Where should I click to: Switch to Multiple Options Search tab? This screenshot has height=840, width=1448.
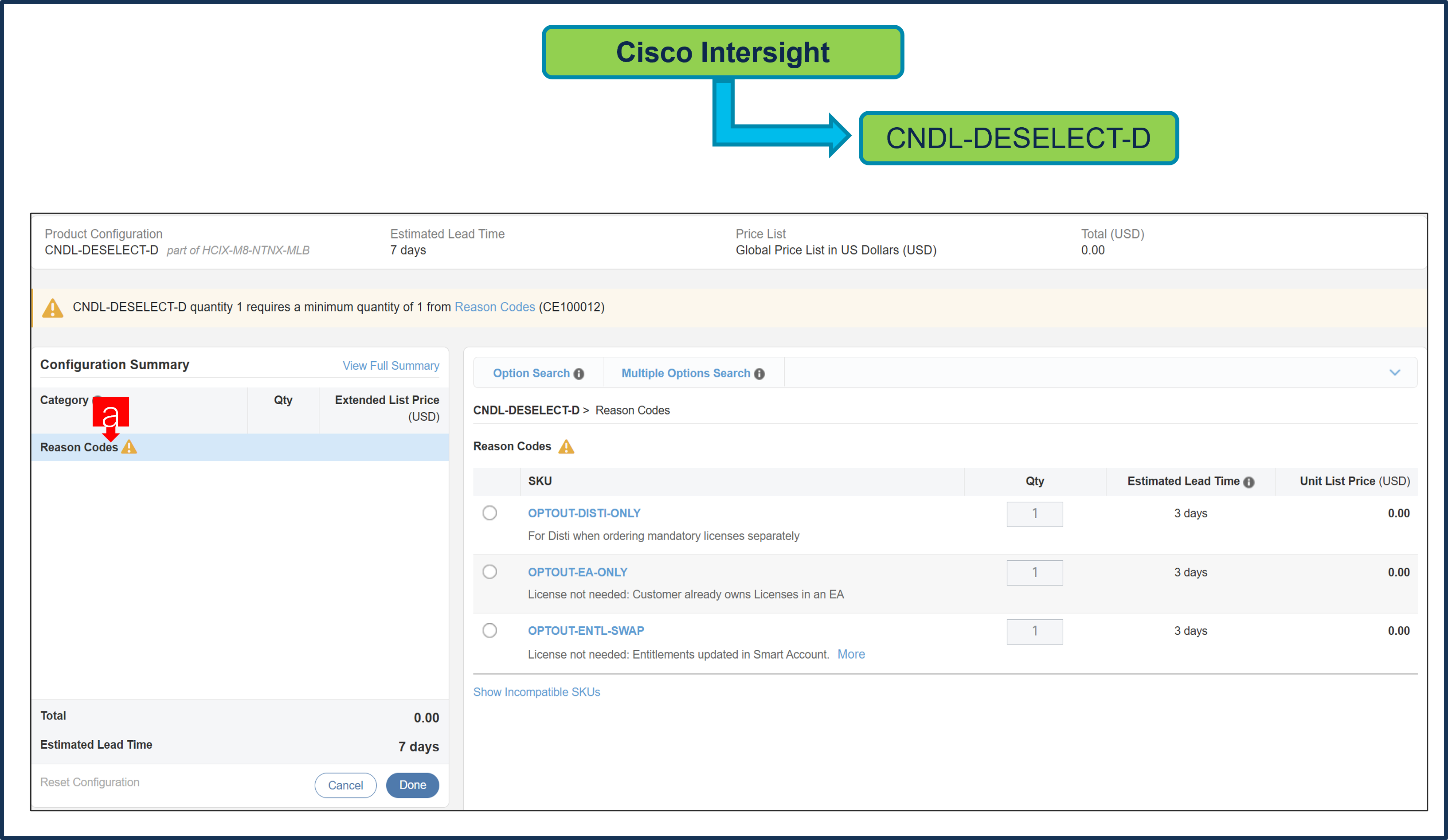tap(685, 374)
